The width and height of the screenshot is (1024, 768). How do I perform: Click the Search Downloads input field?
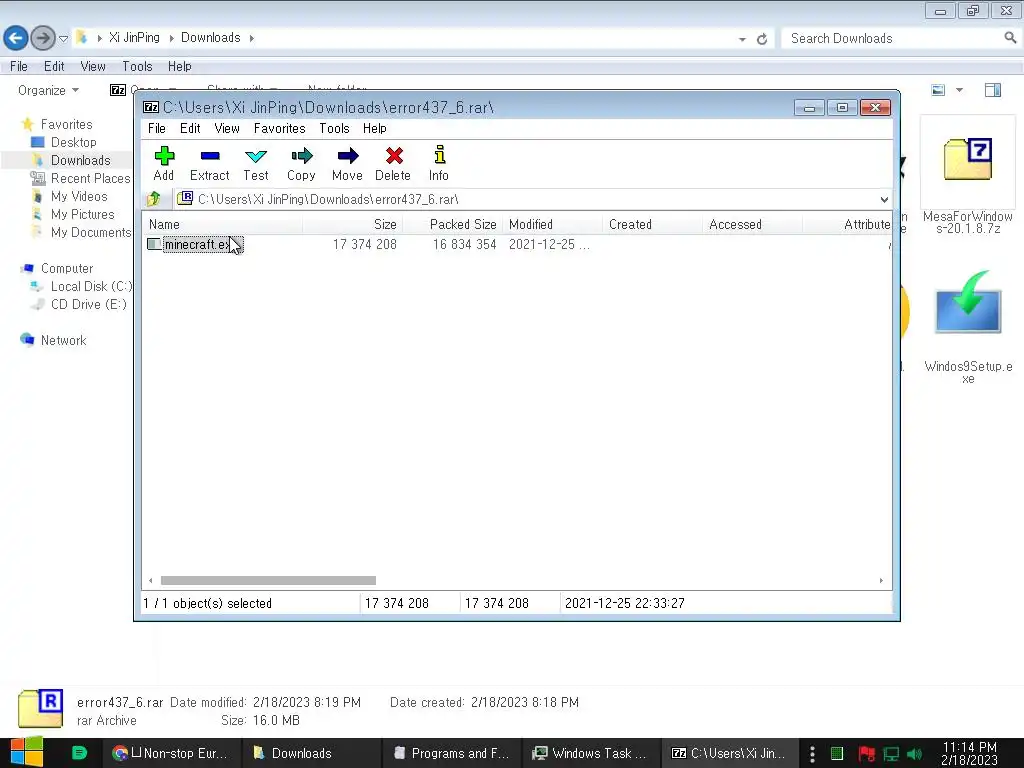click(x=893, y=39)
